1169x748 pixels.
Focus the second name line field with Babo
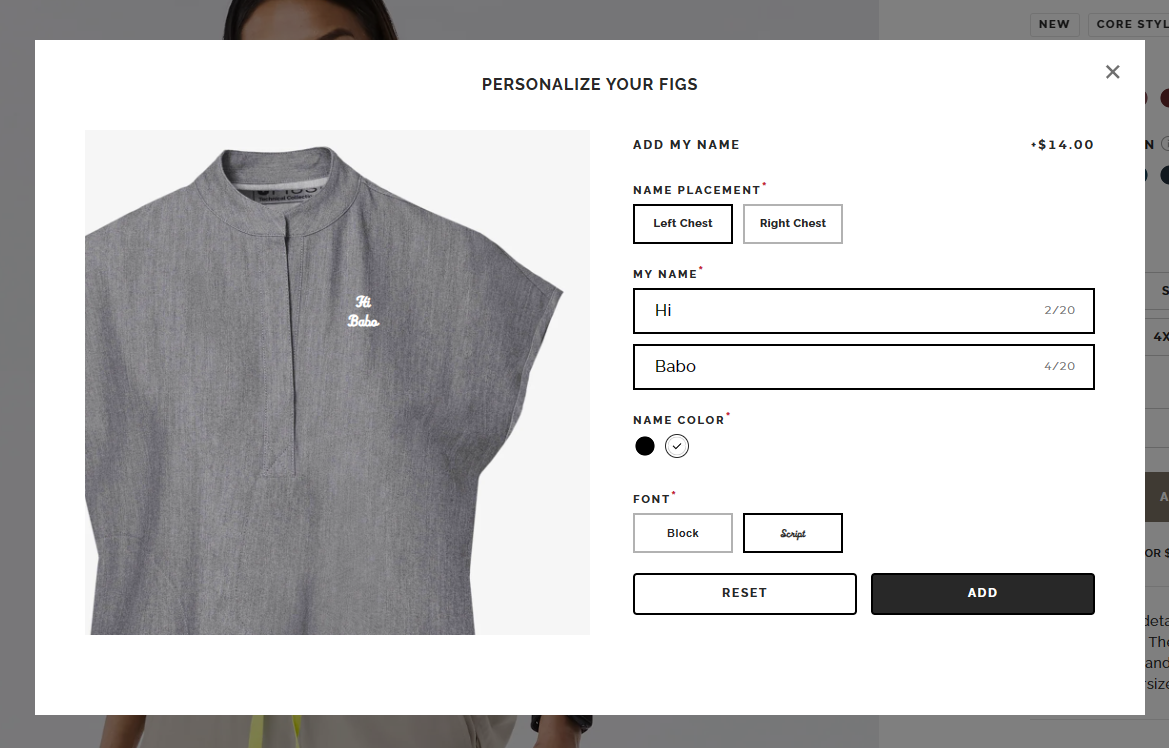(x=863, y=366)
